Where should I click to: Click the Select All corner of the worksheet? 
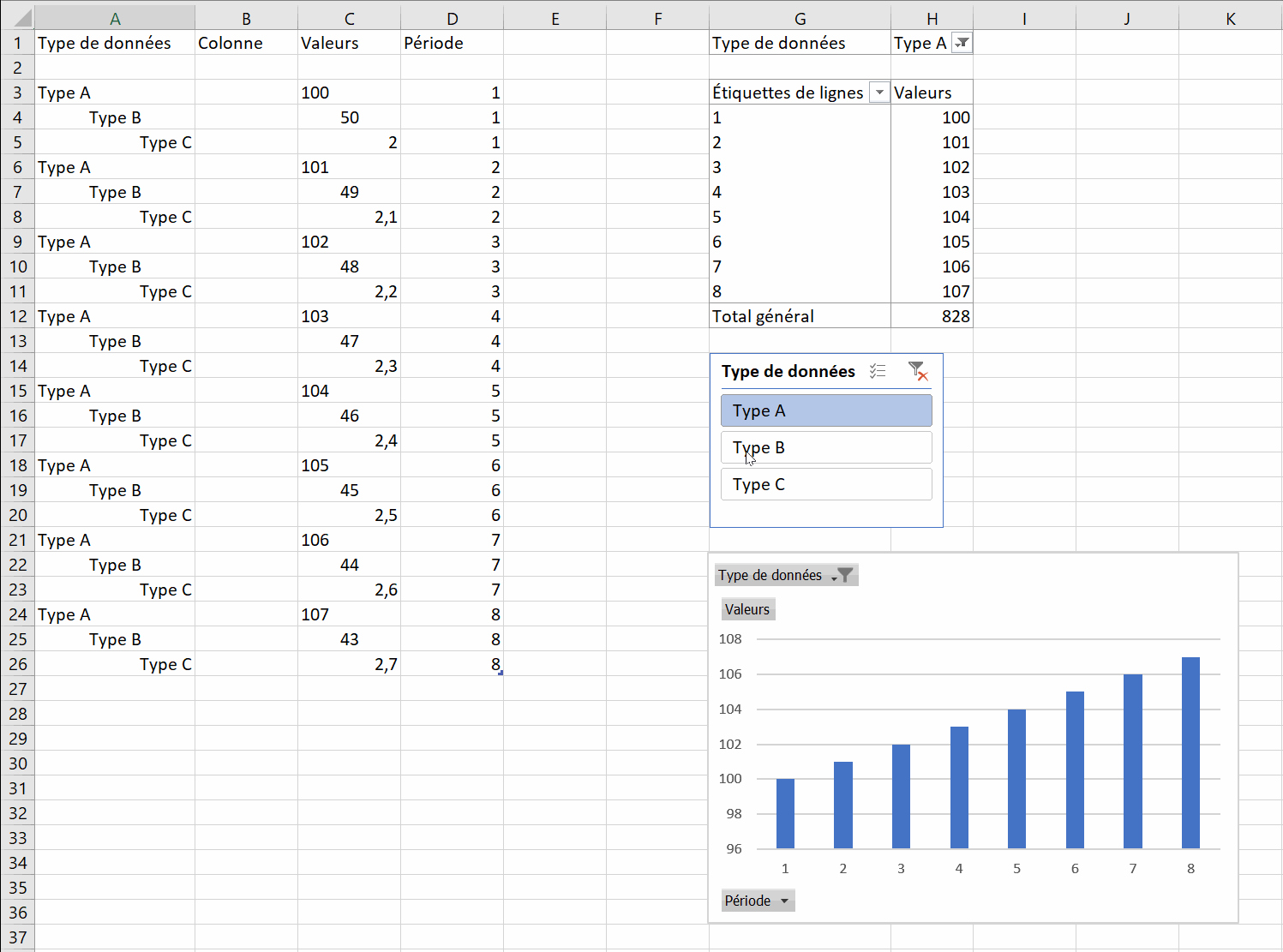pos(17,17)
